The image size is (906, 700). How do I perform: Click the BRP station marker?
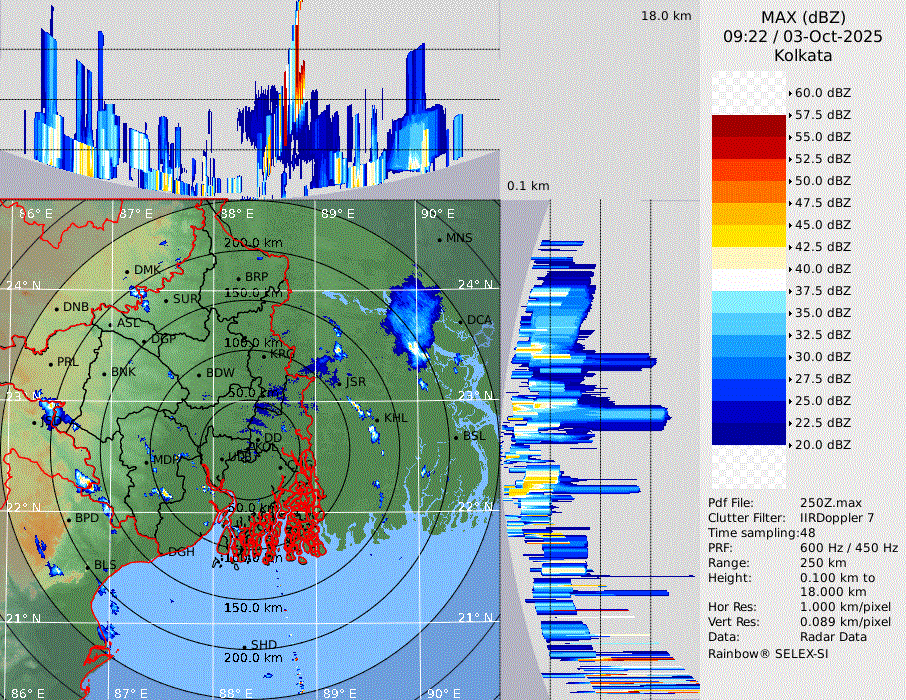[x=239, y=278]
